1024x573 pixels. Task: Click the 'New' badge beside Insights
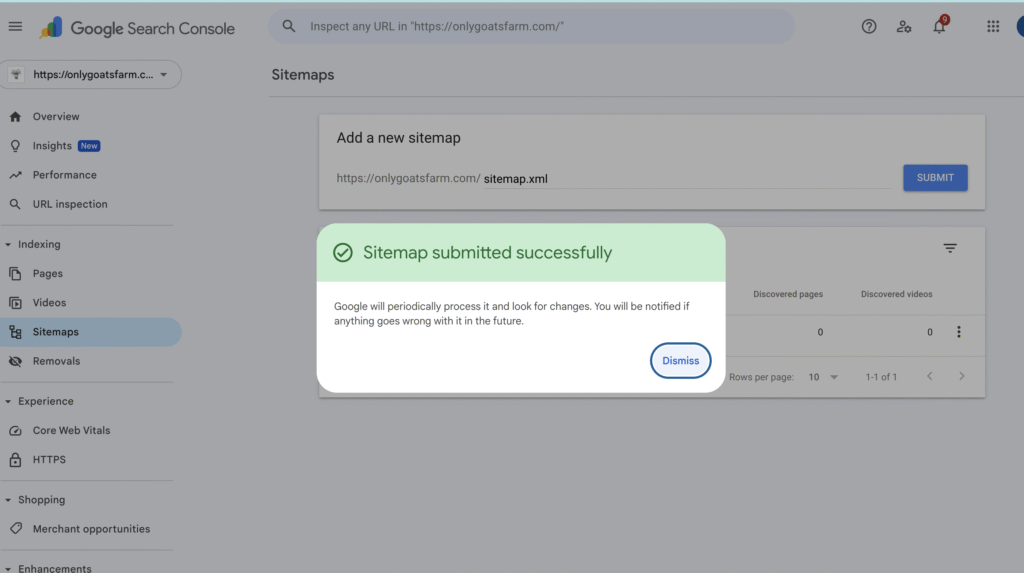point(89,146)
